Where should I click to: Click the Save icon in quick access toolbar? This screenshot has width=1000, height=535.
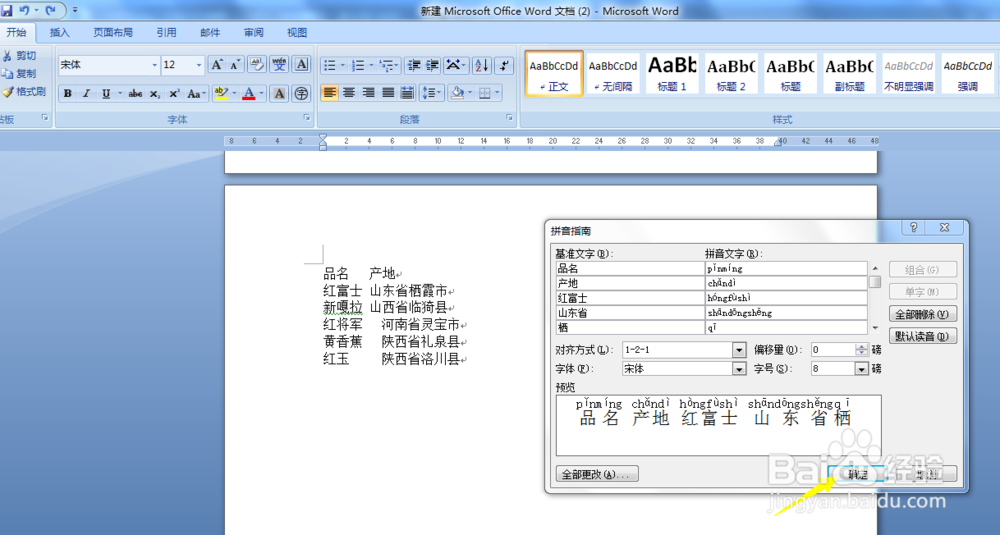6,10
